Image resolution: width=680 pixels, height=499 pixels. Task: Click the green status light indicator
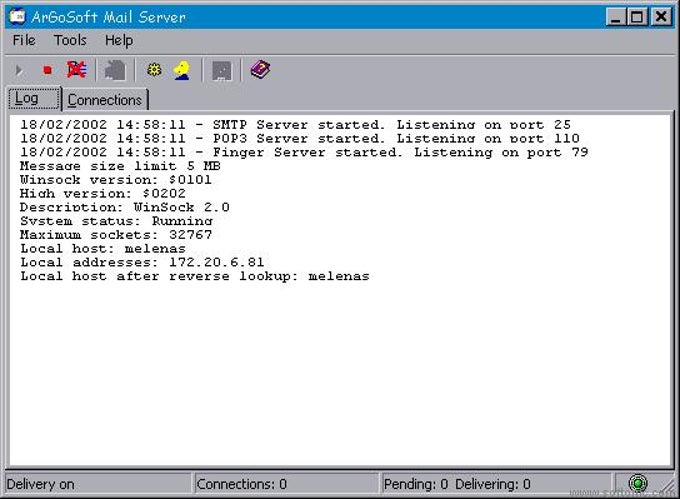[x=638, y=483]
